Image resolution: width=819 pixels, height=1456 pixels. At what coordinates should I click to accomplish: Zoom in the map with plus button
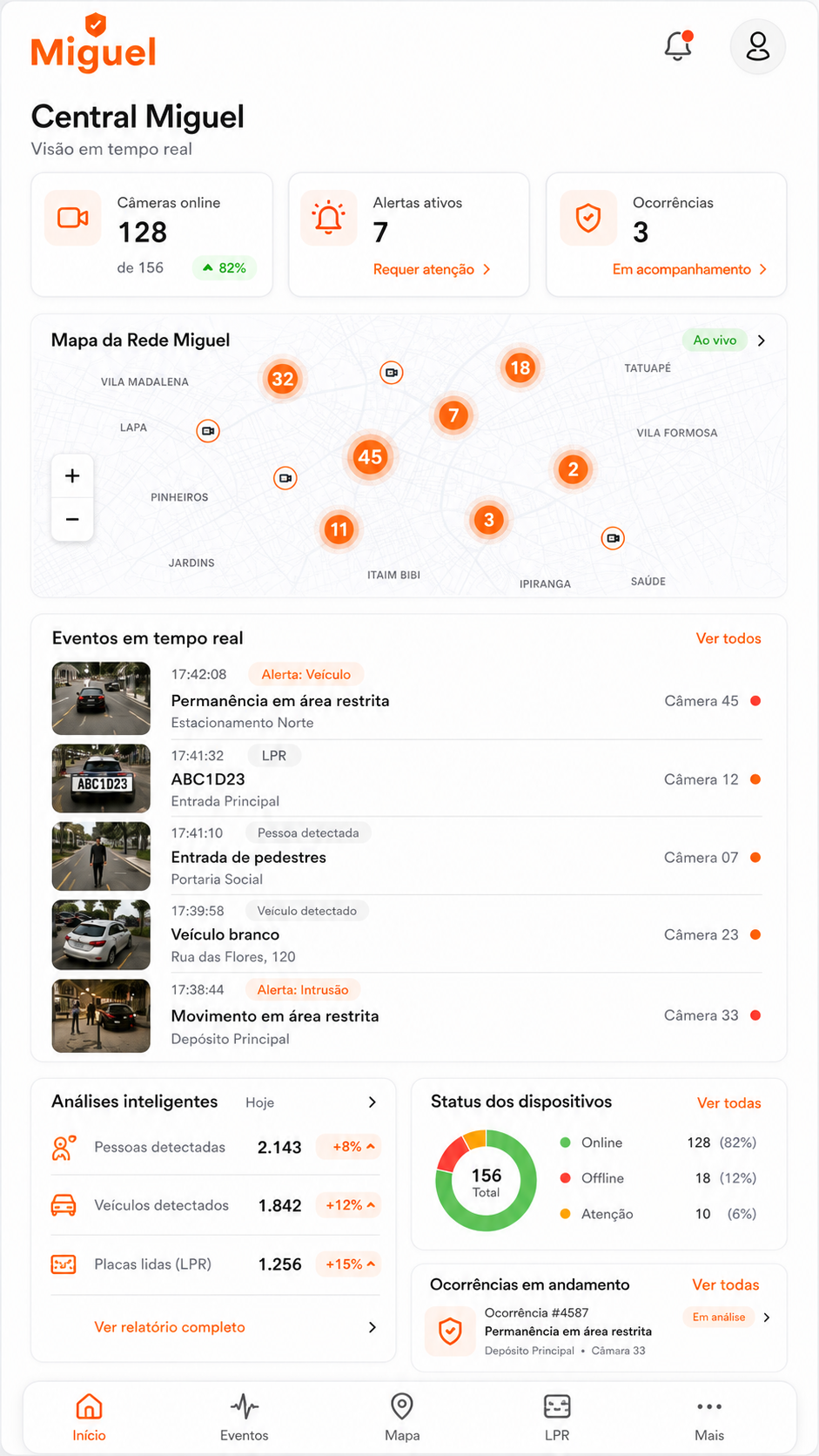72,475
